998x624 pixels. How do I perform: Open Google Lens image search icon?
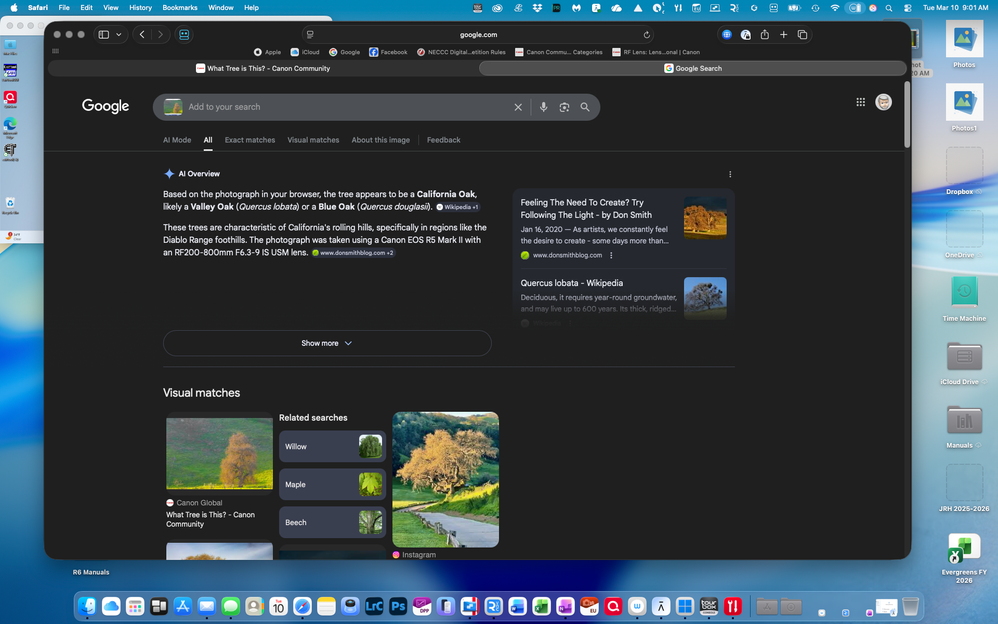pyautogui.click(x=565, y=107)
